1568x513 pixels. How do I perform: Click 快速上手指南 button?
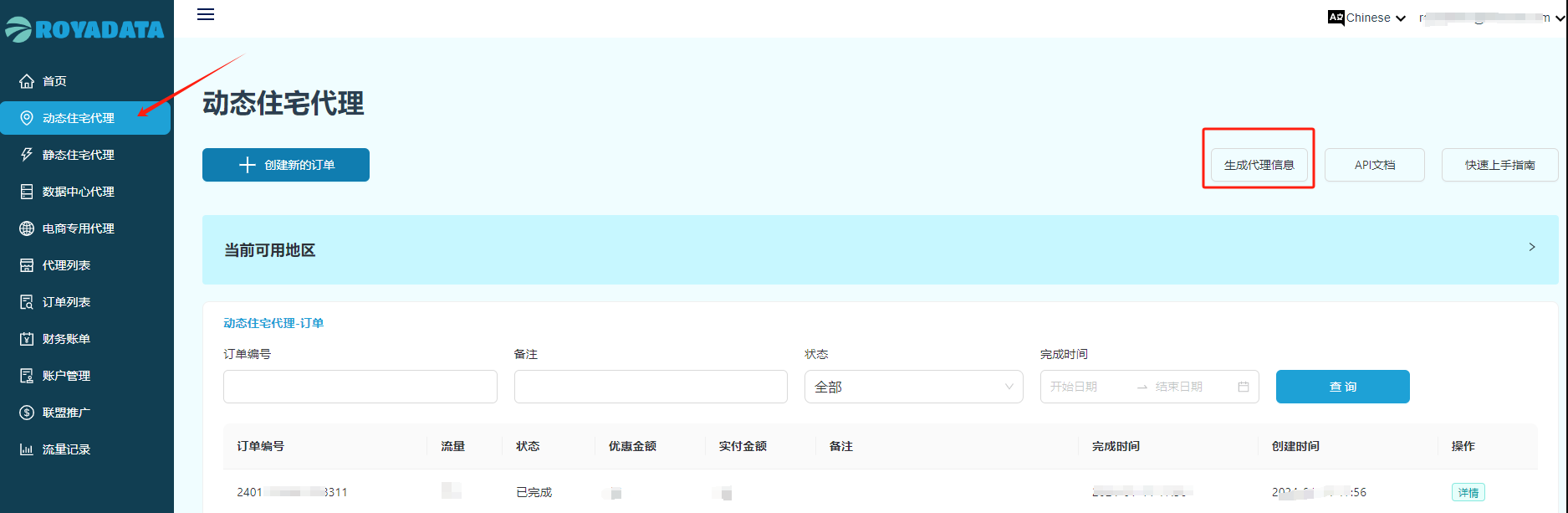coord(1499,165)
